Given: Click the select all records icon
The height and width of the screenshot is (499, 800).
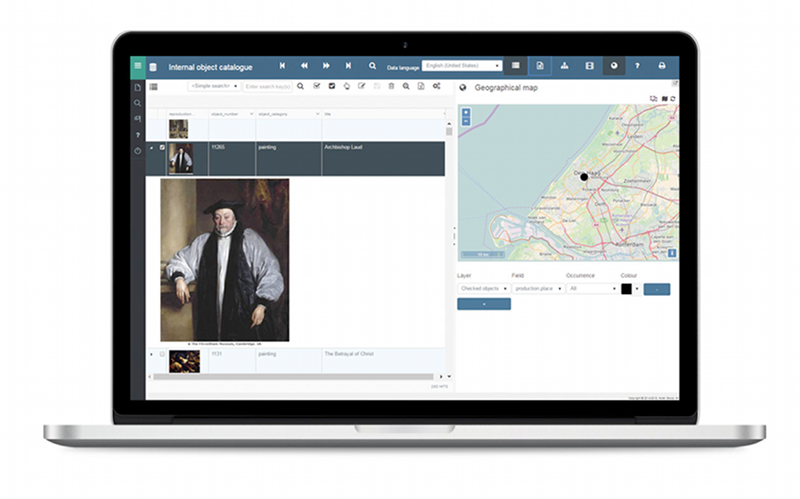Looking at the screenshot, I should click(x=317, y=86).
